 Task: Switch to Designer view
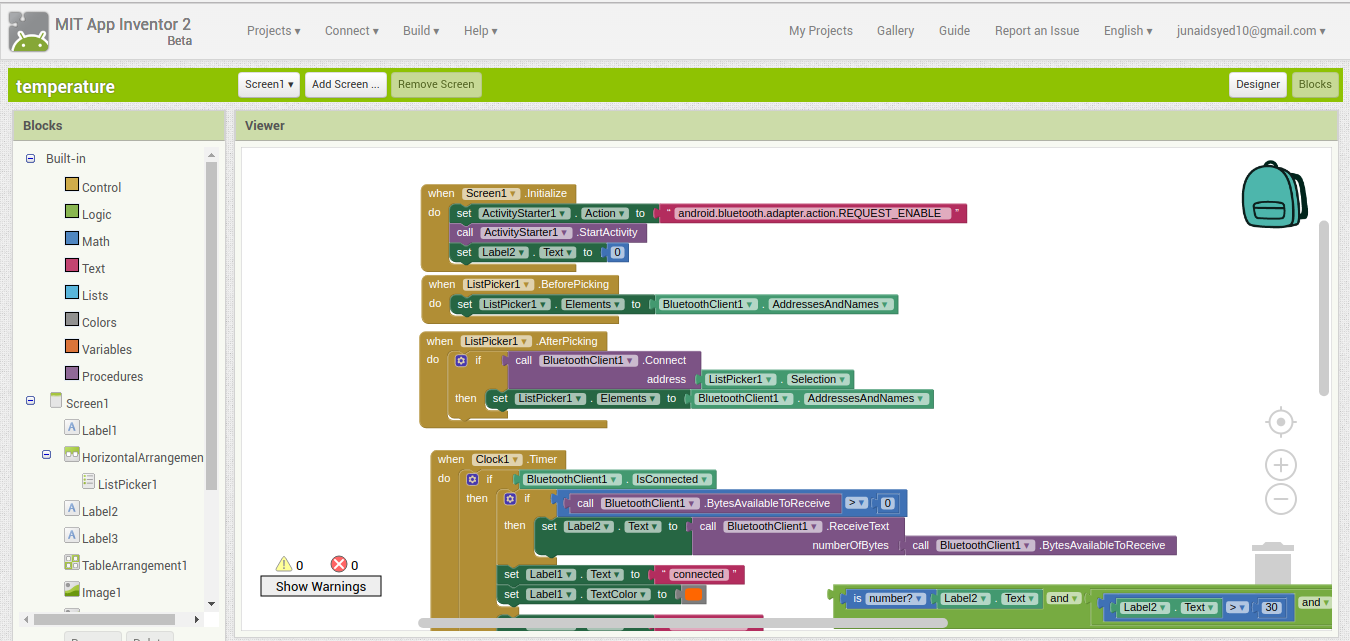click(x=1257, y=85)
